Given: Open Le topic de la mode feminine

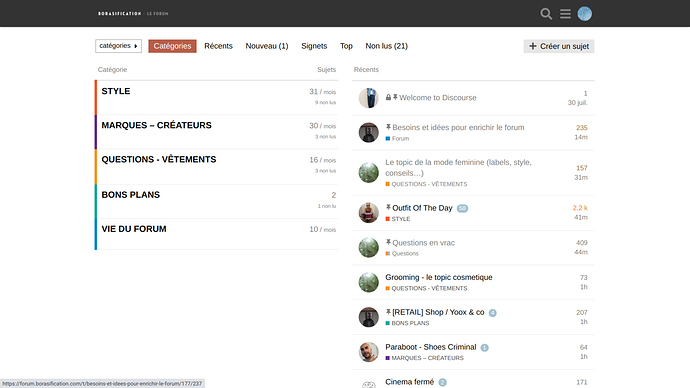Looking at the screenshot, I should (459, 168).
